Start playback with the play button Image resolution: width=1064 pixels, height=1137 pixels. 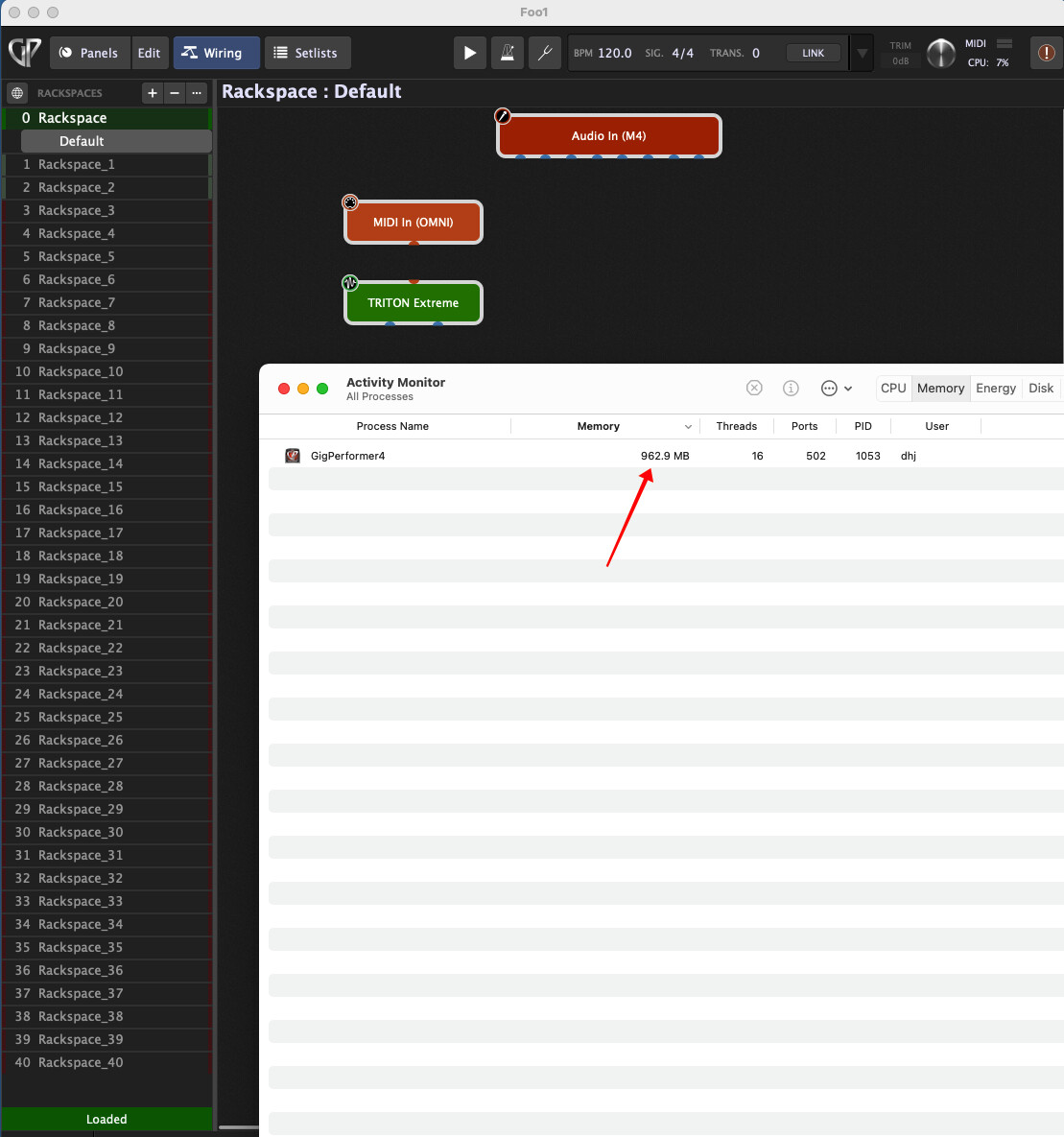coord(470,53)
